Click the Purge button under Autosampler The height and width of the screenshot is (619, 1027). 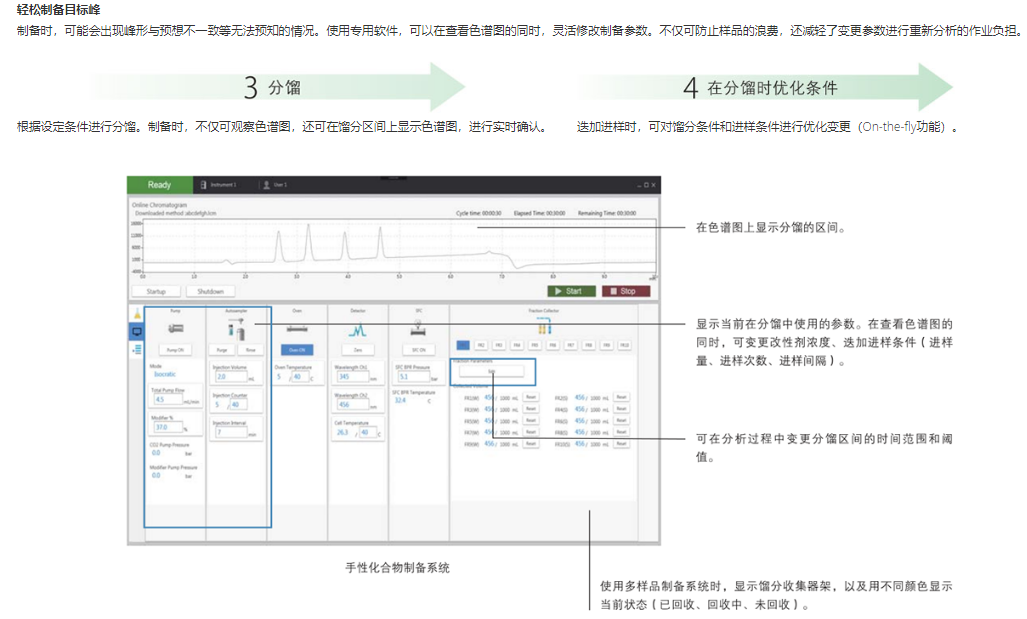coord(222,350)
